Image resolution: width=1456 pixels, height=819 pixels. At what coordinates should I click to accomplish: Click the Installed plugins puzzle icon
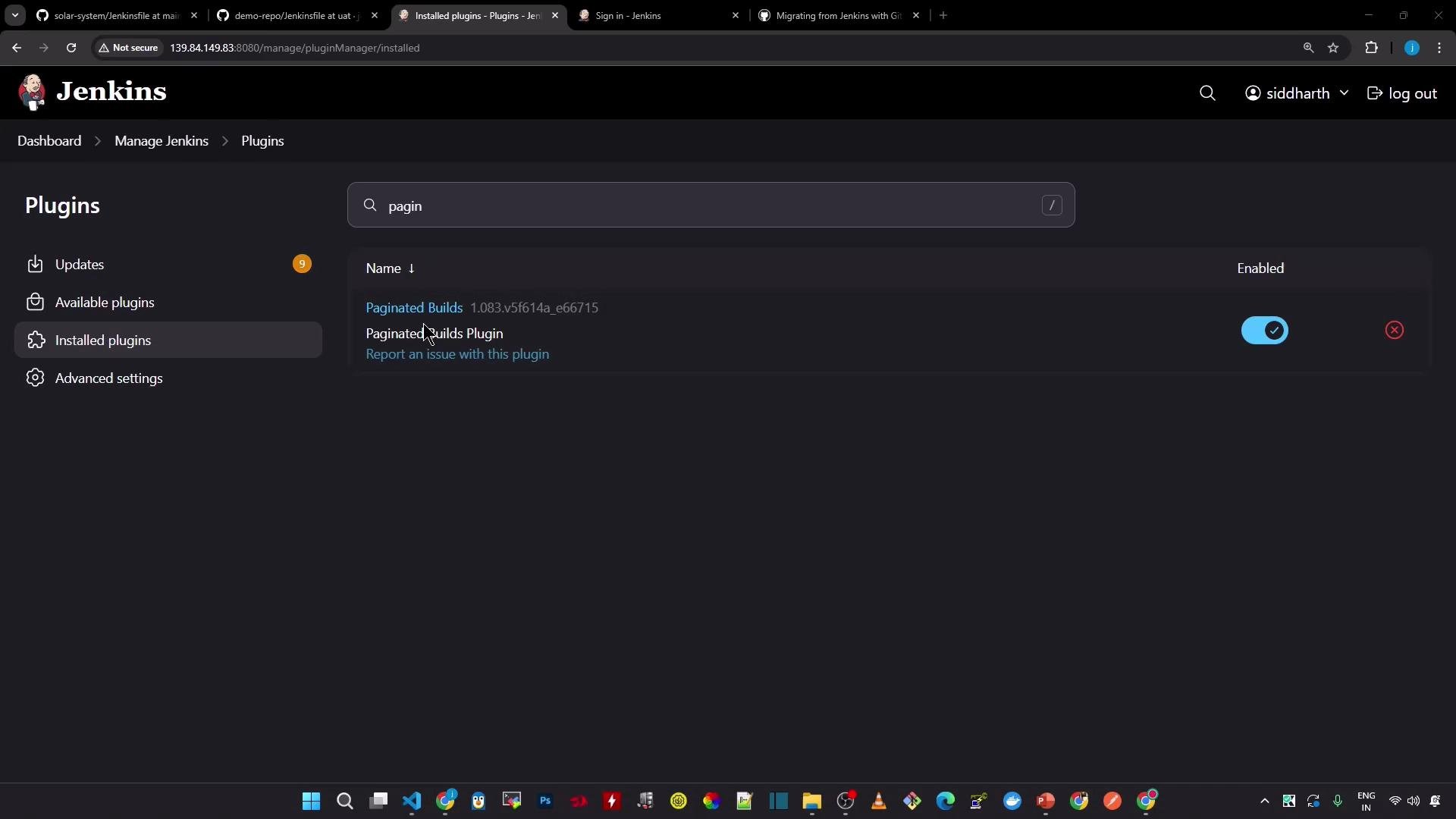coord(35,340)
